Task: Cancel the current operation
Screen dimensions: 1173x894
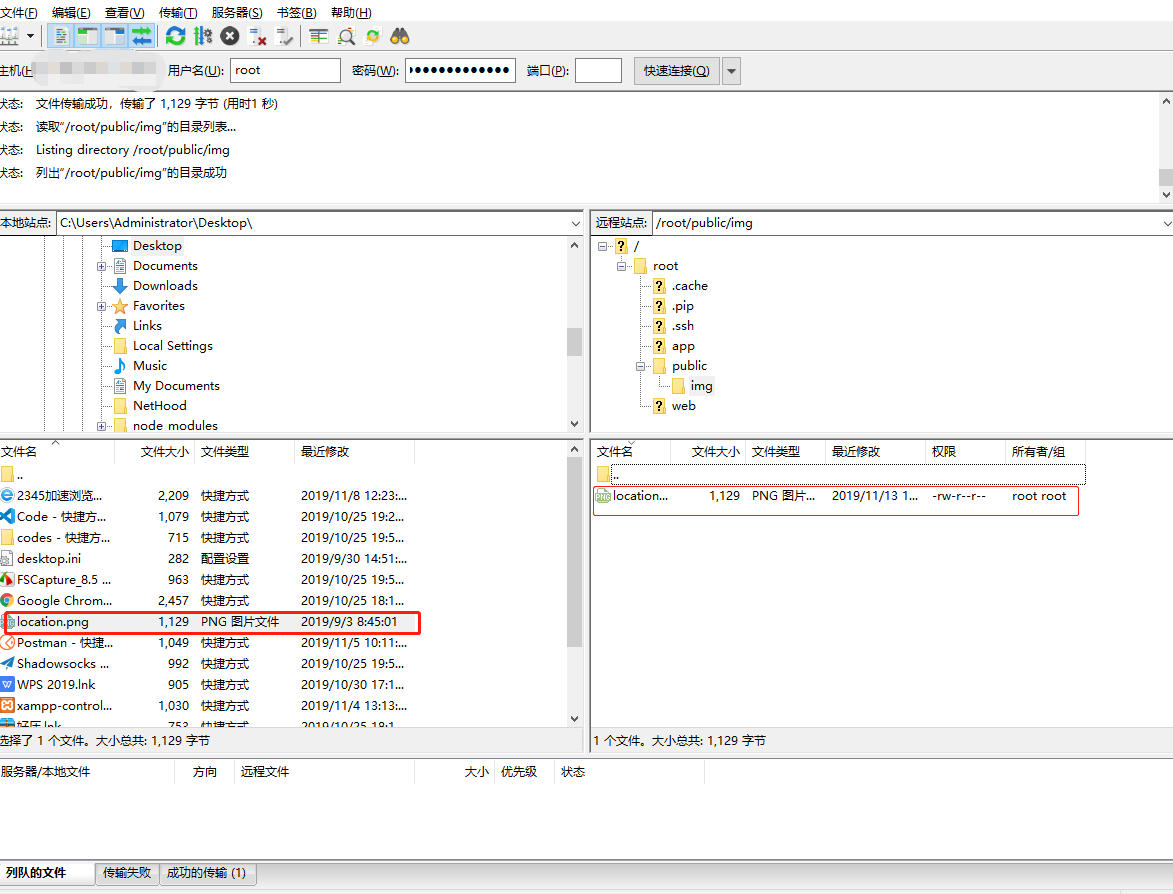Action: pos(229,36)
